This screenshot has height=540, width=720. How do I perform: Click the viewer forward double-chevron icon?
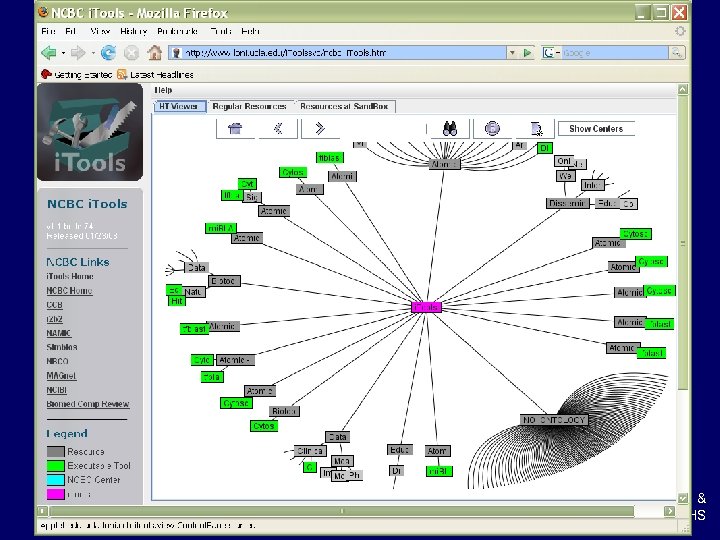(320, 129)
